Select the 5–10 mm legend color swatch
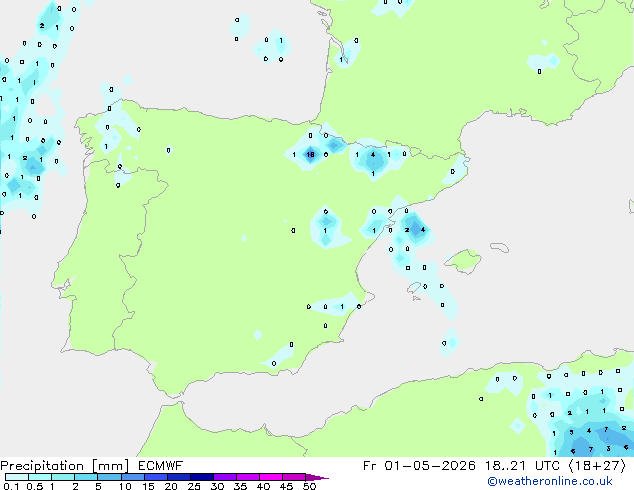The height and width of the screenshot is (490, 634). [x=109, y=477]
